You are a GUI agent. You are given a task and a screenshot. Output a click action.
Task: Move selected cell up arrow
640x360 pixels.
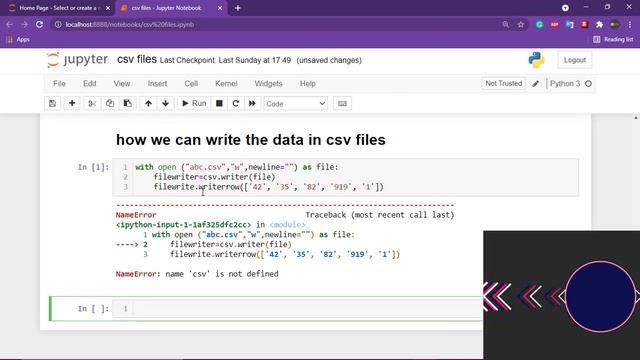tap(148, 103)
